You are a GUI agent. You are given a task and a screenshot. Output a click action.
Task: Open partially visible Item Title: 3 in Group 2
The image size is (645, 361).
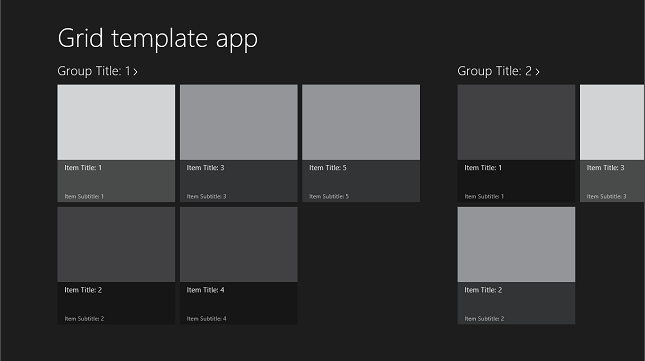612,143
